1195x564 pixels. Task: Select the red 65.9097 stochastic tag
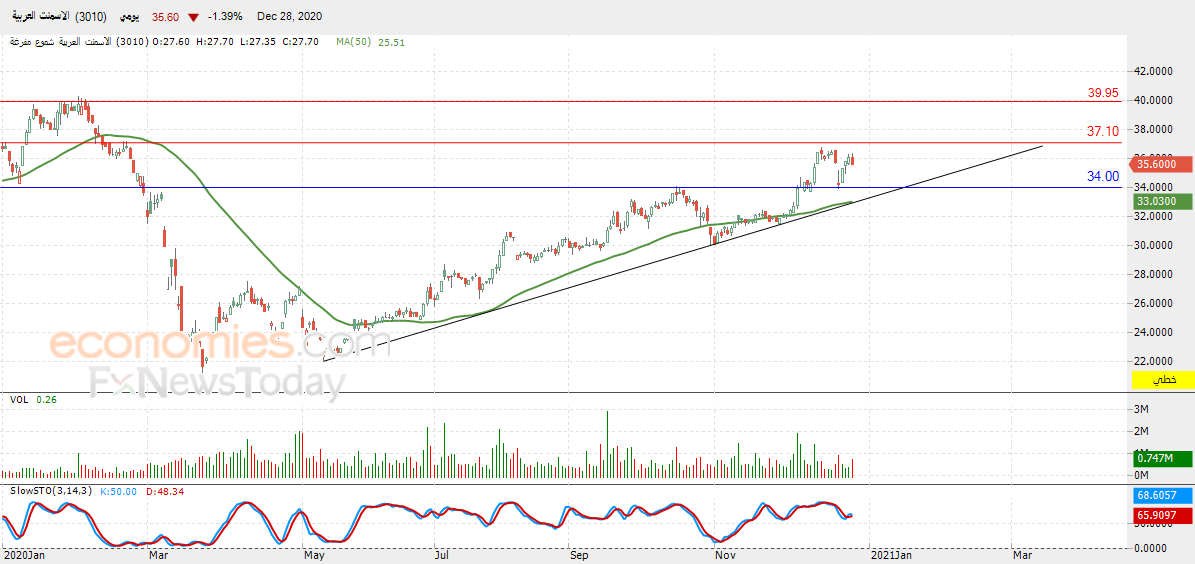point(1163,514)
